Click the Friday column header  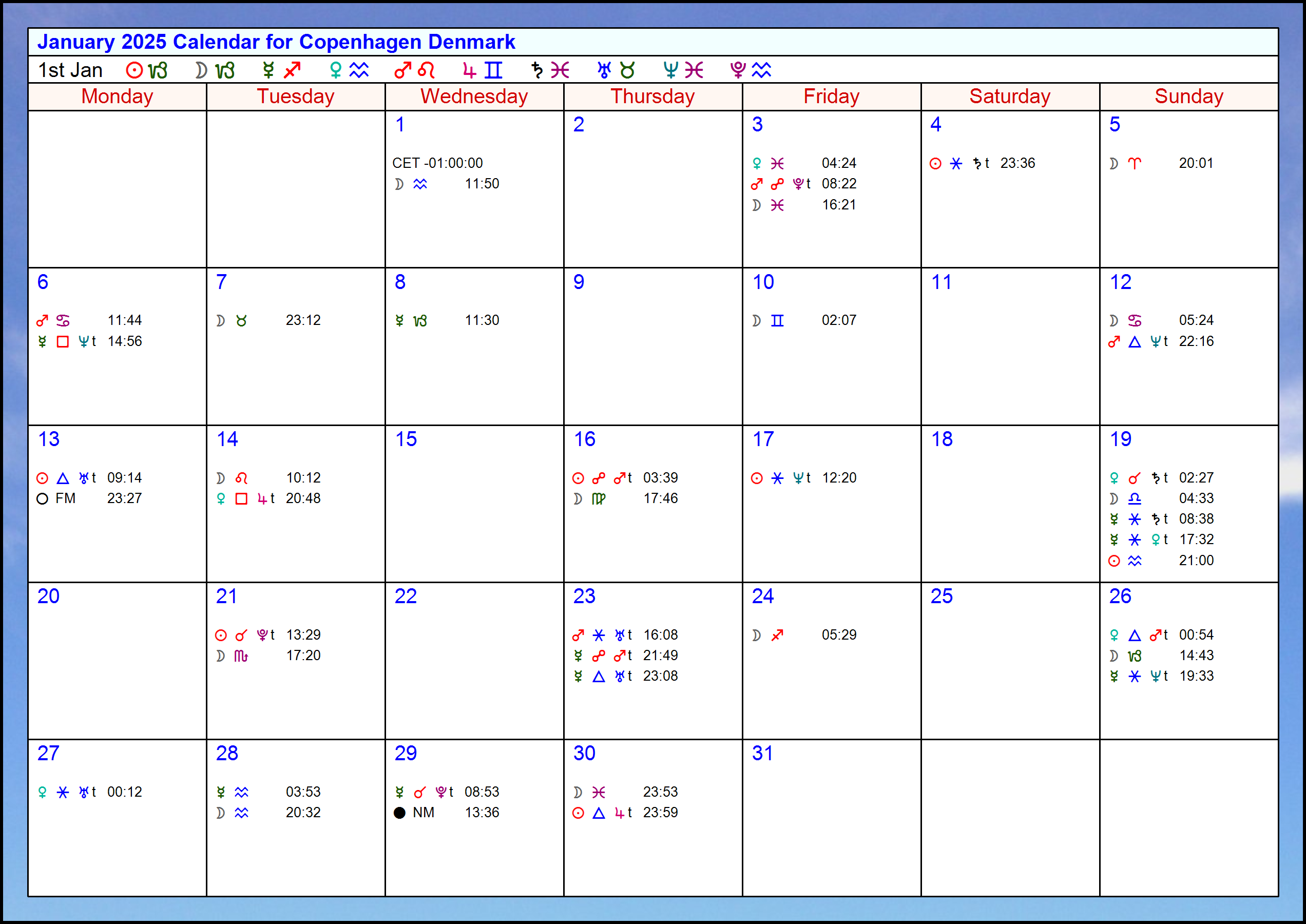[x=832, y=97]
